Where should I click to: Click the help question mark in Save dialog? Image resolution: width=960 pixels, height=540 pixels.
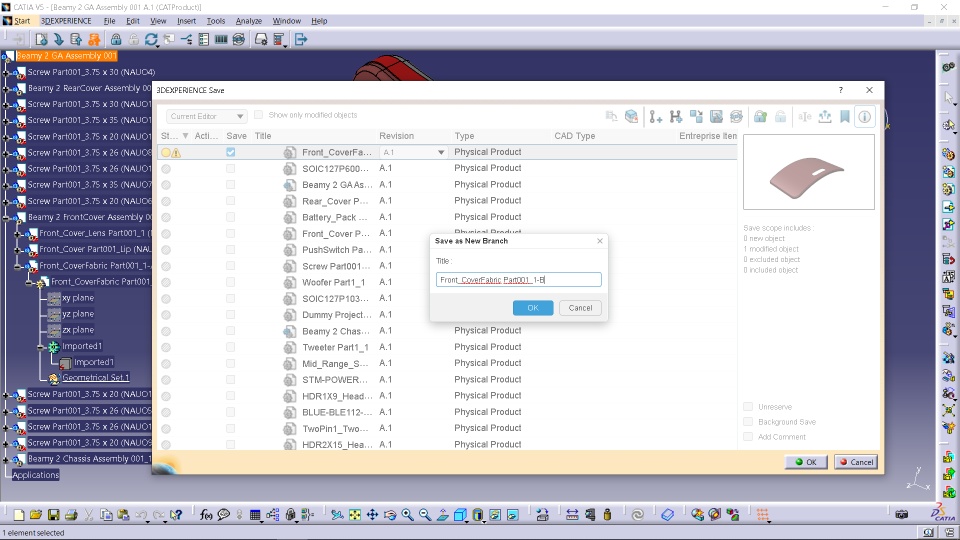point(841,90)
